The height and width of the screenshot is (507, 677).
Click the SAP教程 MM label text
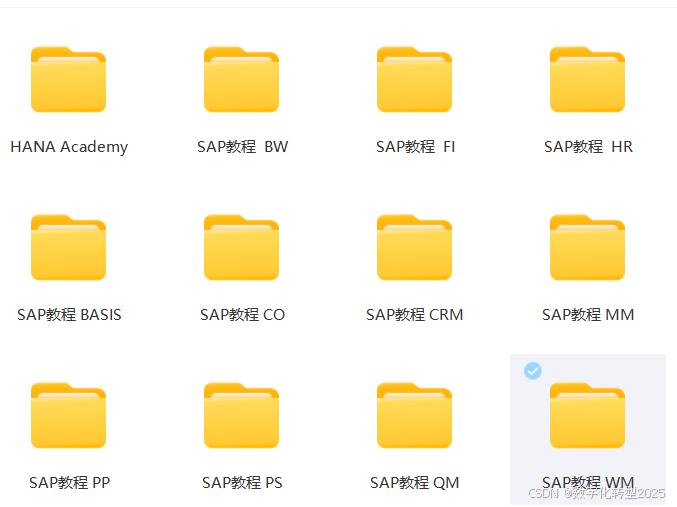pyautogui.click(x=588, y=315)
